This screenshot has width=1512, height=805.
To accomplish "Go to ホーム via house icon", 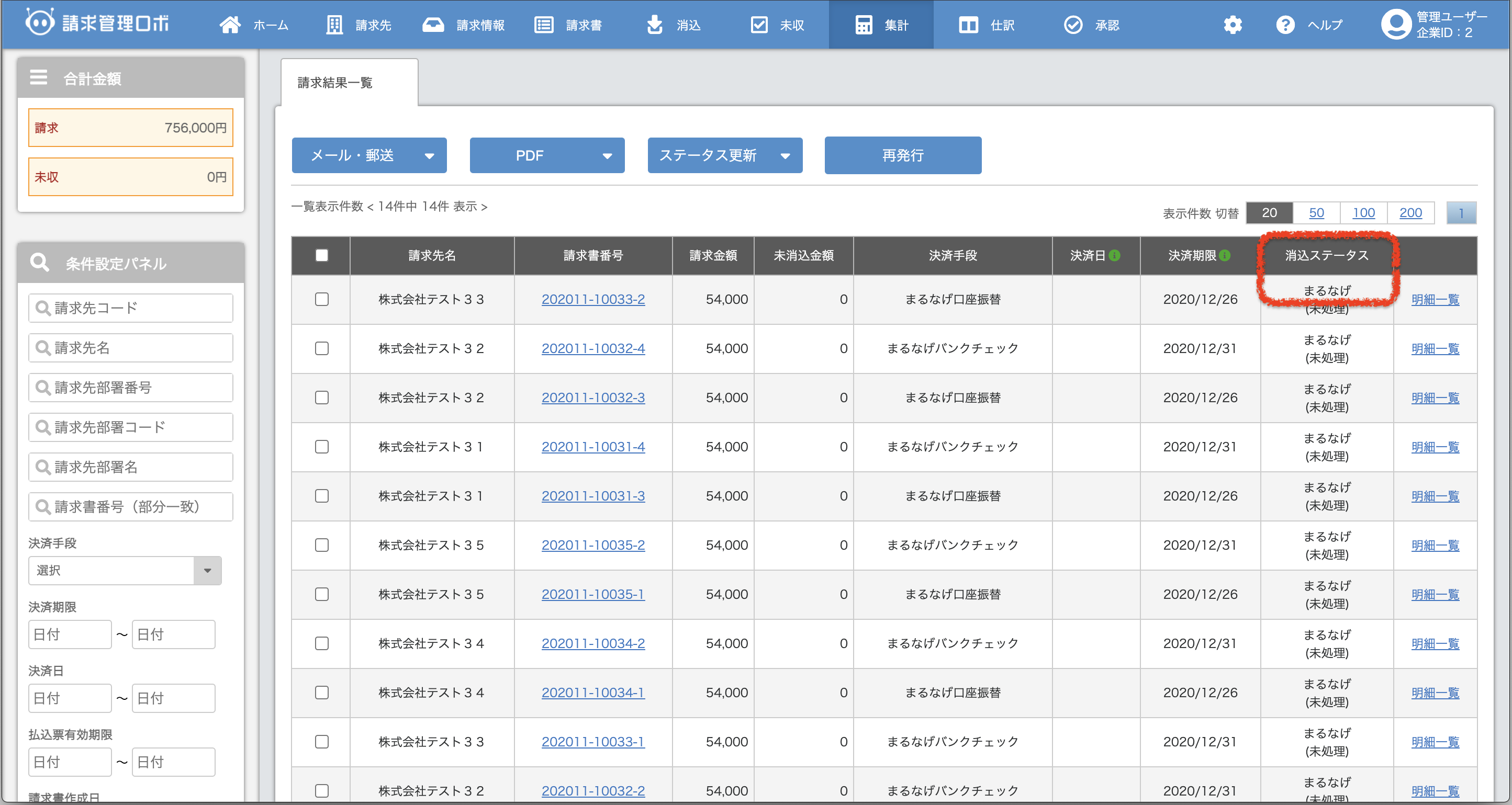I will click(x=230, y=25).
